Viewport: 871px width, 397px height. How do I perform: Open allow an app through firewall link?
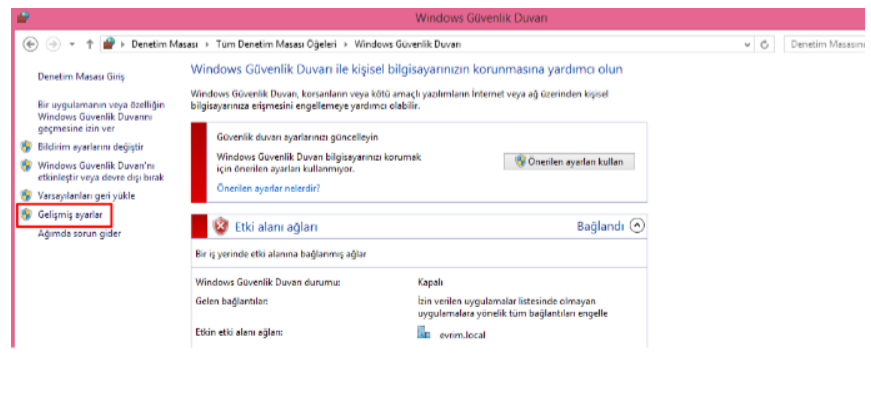click(101, 117)
